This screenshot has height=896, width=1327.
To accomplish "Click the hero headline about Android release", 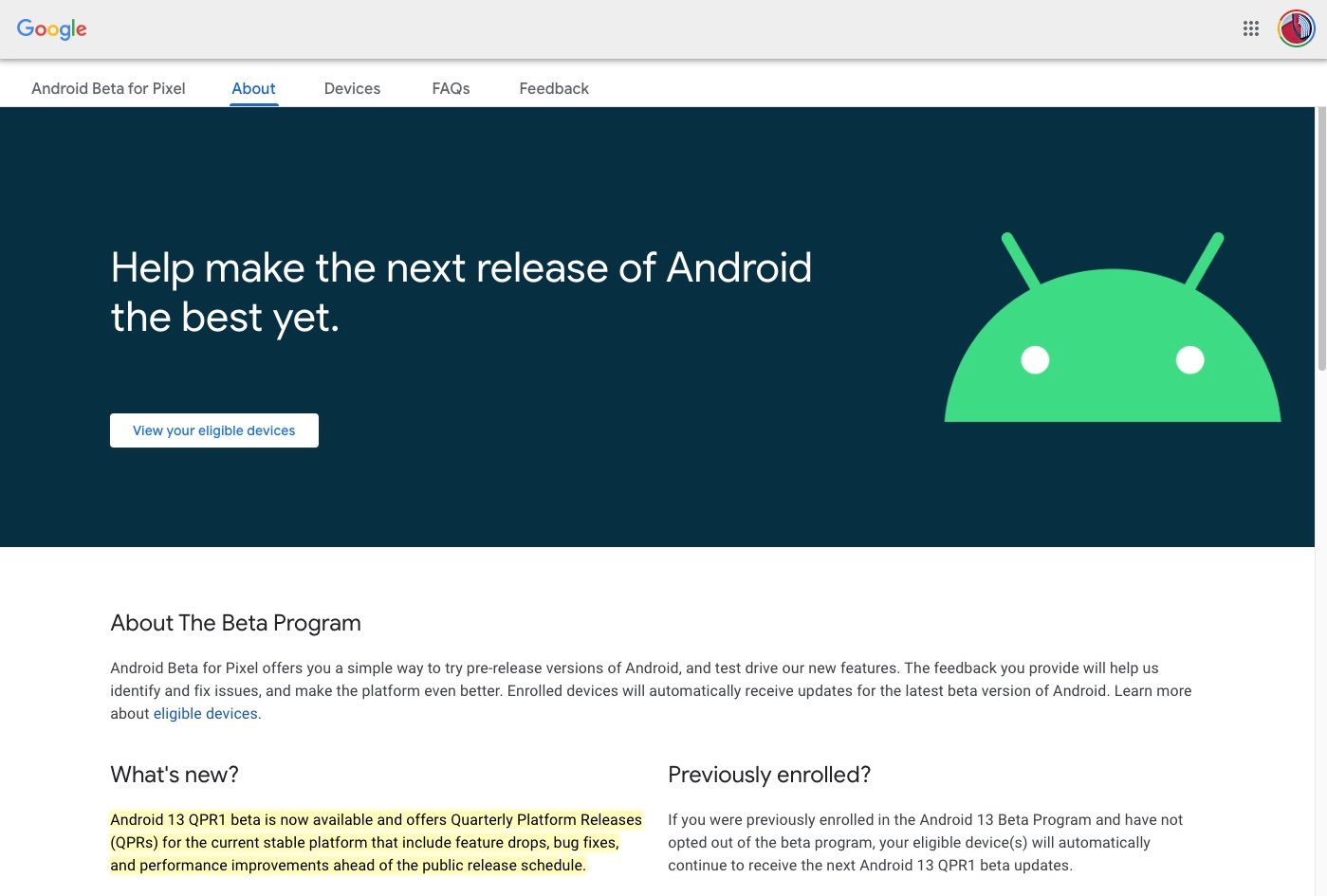I will pos(461,292).
